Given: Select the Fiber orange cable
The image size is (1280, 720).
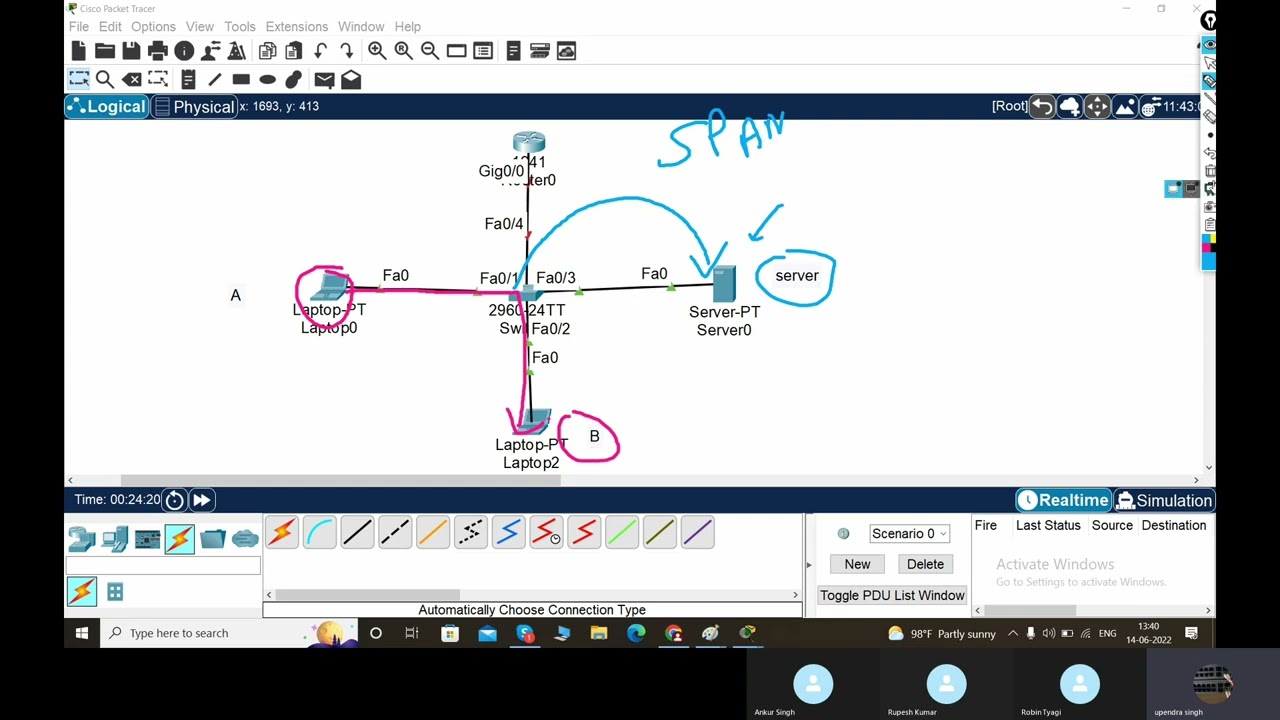Looking at the screenshot, I should pos(433,533).
